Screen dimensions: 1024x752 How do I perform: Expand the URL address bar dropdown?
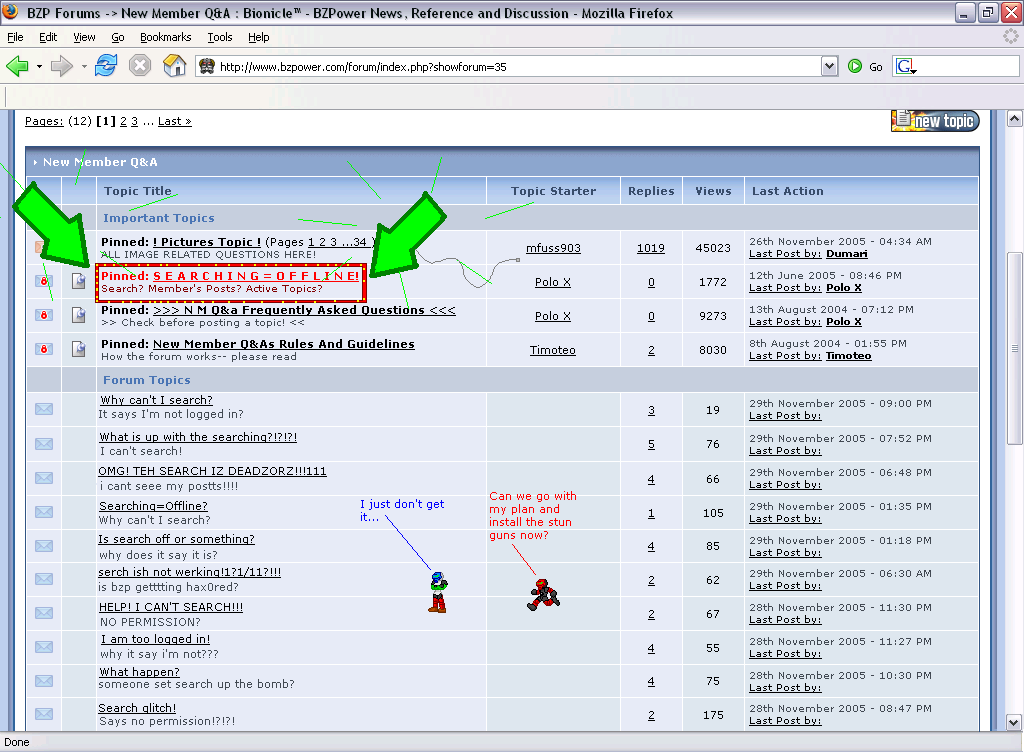pyautogui.click(x=828, y=66)
